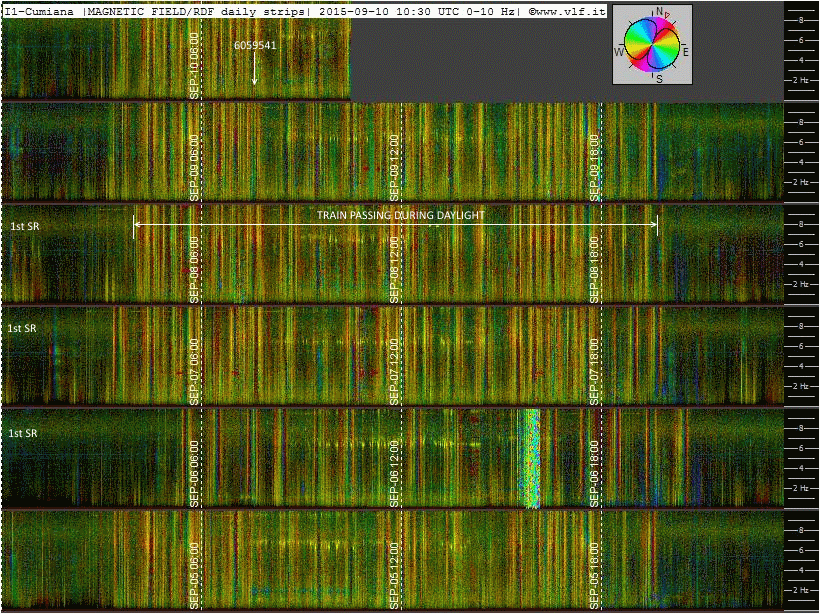Select the SEP-05 12:00 time marker
This screenshot has height=614, width=820.
click(x=395, y=574)
